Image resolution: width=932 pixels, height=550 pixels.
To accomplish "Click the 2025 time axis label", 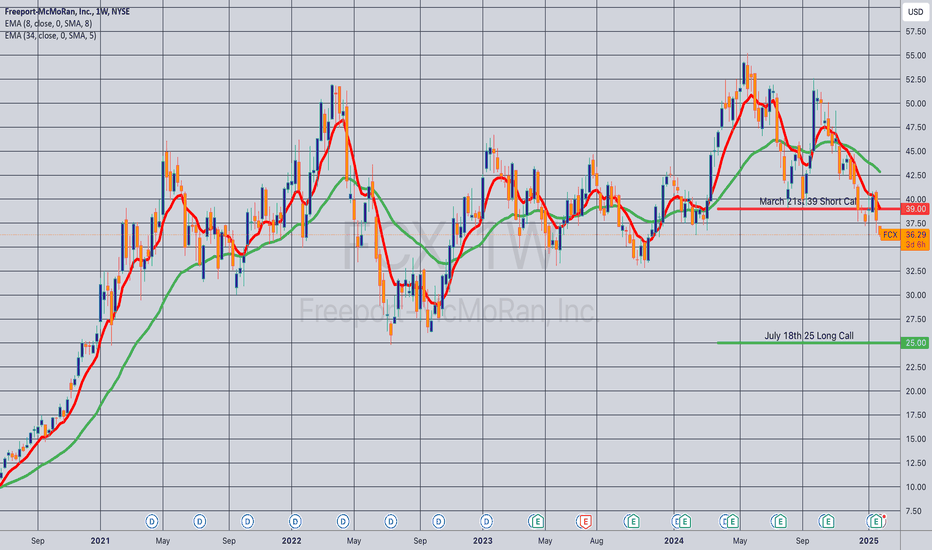I will 869,540.
